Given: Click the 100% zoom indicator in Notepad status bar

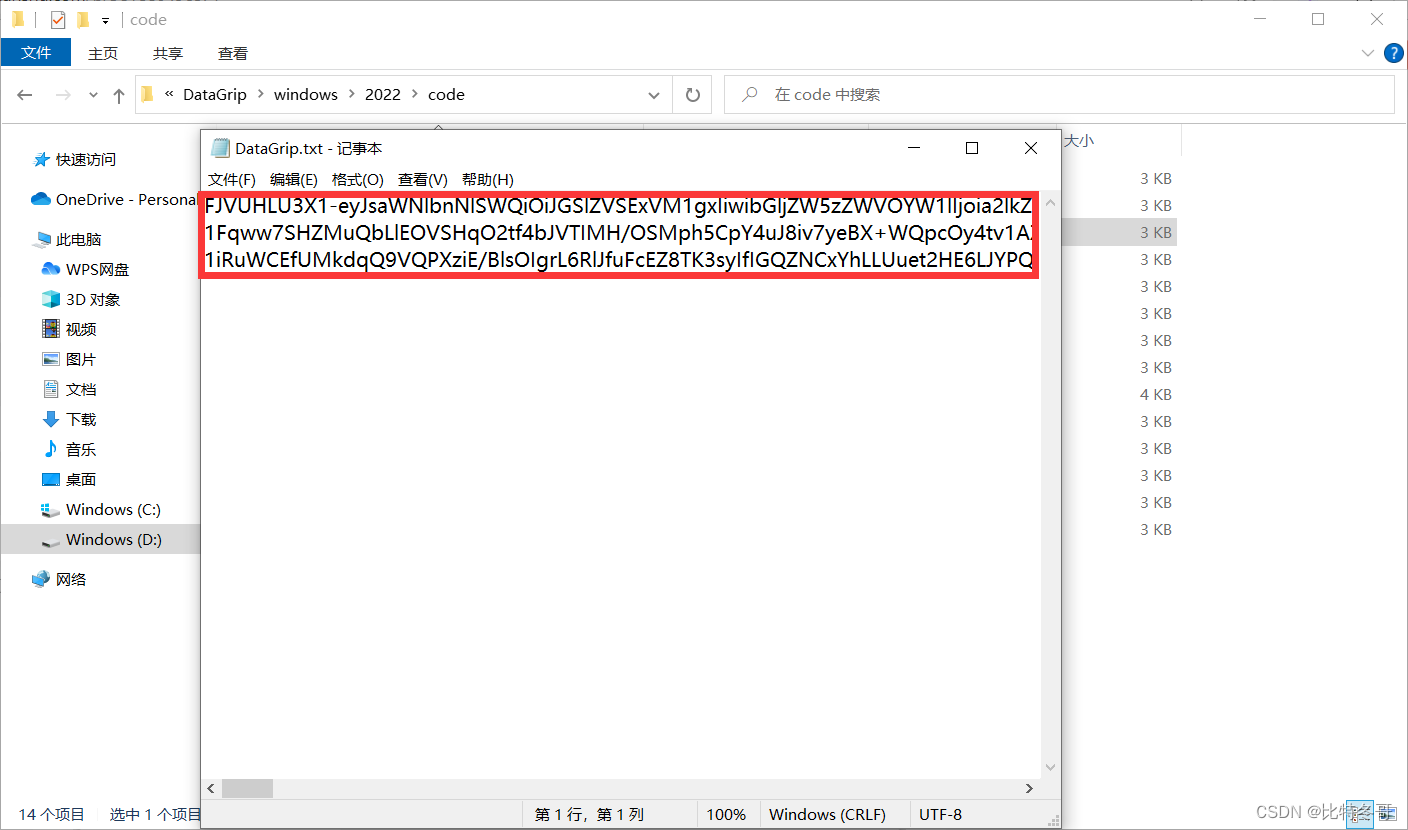Looking at the screenshot, I should pos(728,814).
